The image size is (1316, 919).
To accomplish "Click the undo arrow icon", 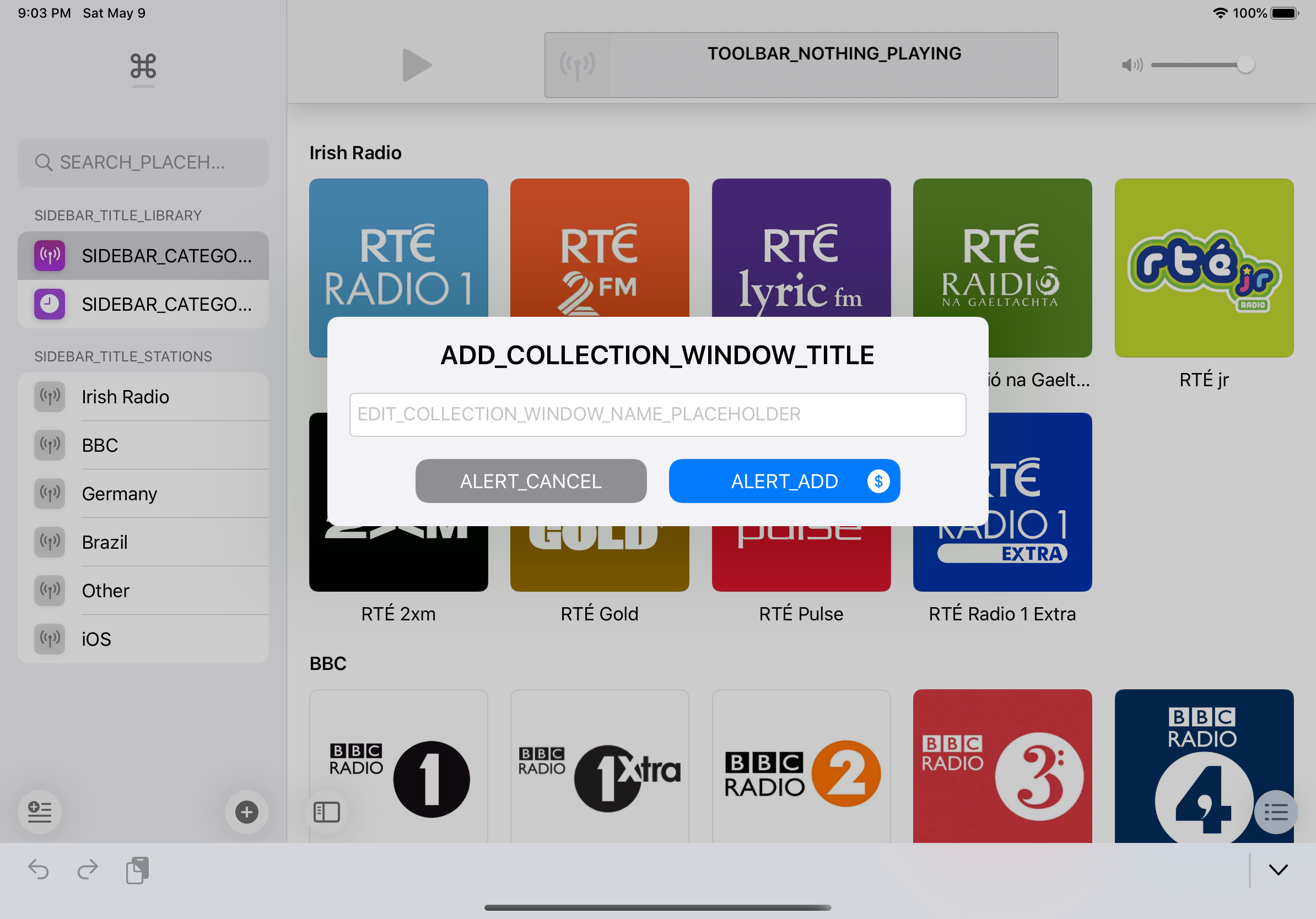I will (x=39, y=870).
